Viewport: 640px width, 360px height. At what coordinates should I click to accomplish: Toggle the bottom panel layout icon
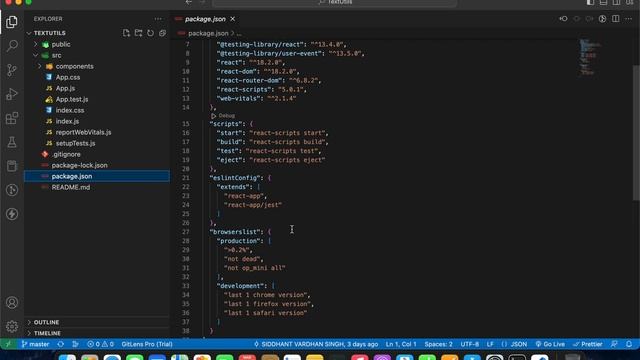pyautogui.click(x=603, y=2)
